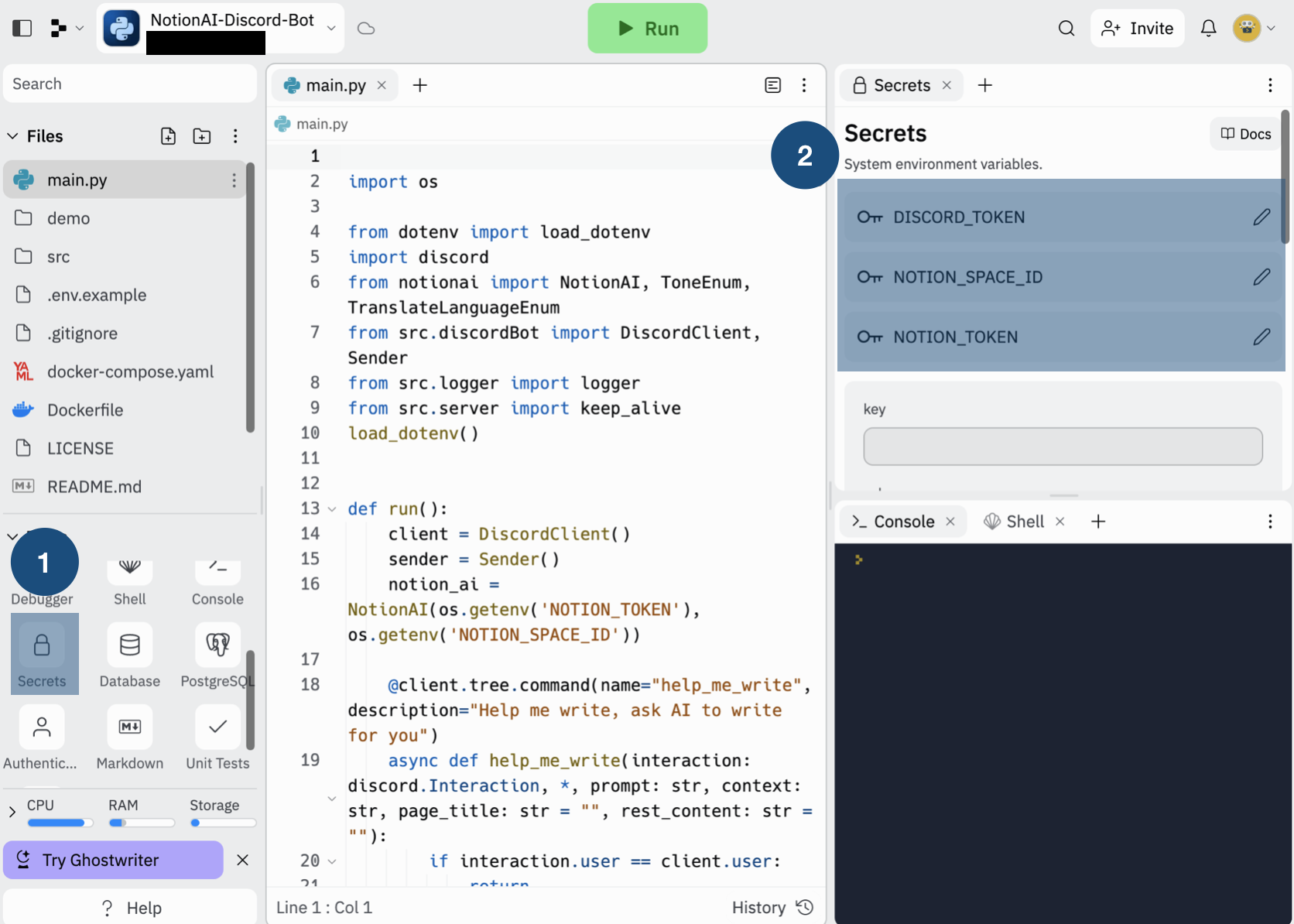Focus the Search field
This screenshot has height=924, width=1294.
[x=130, y=84]
